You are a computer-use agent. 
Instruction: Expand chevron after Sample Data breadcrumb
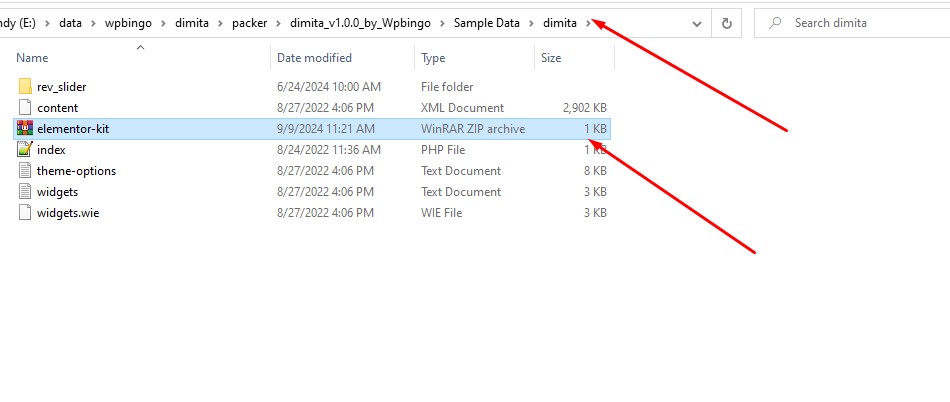(535, 23)
